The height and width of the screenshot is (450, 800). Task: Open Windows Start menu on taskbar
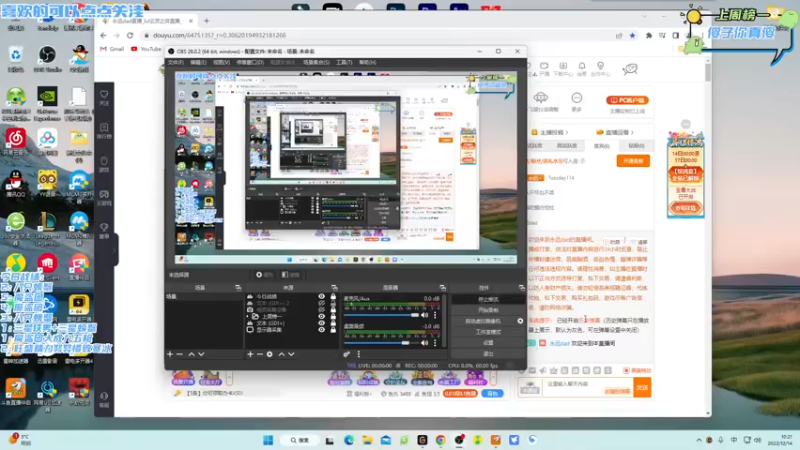pos(268,440)
